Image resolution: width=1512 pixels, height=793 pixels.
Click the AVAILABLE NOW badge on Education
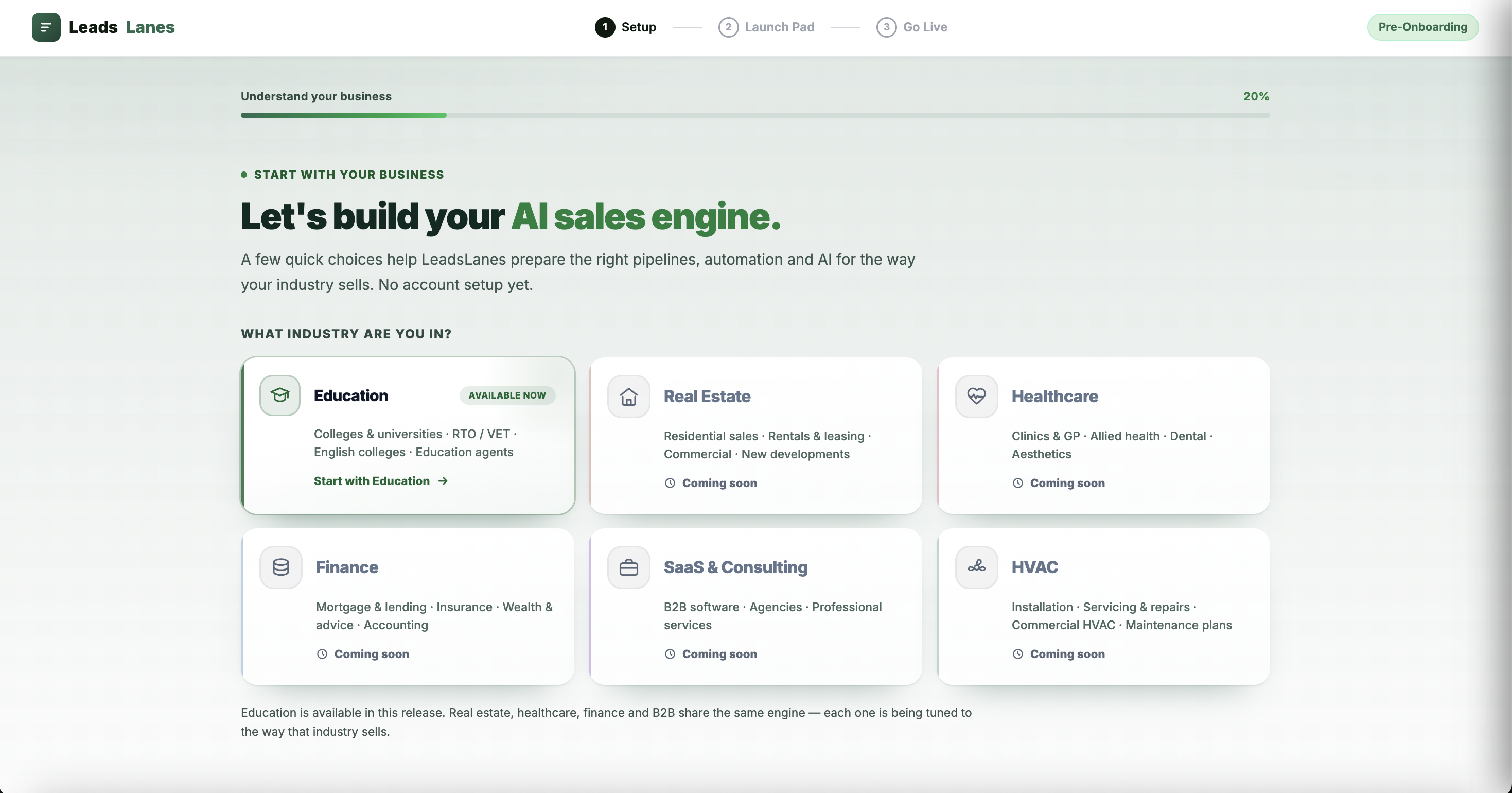[x=507, y=395]
